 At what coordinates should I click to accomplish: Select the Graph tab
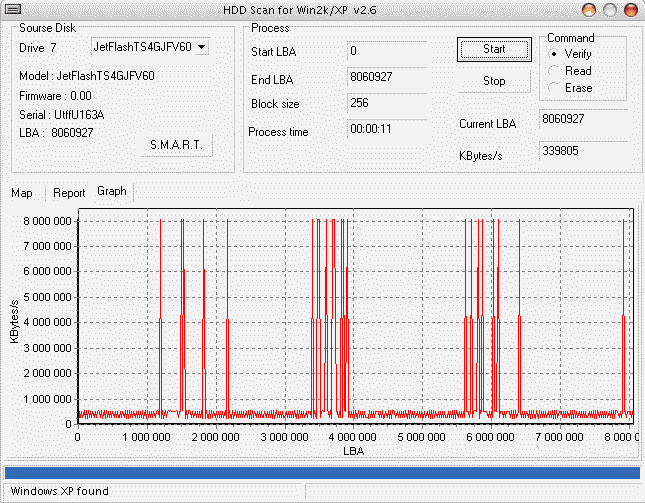coord(112,191)
